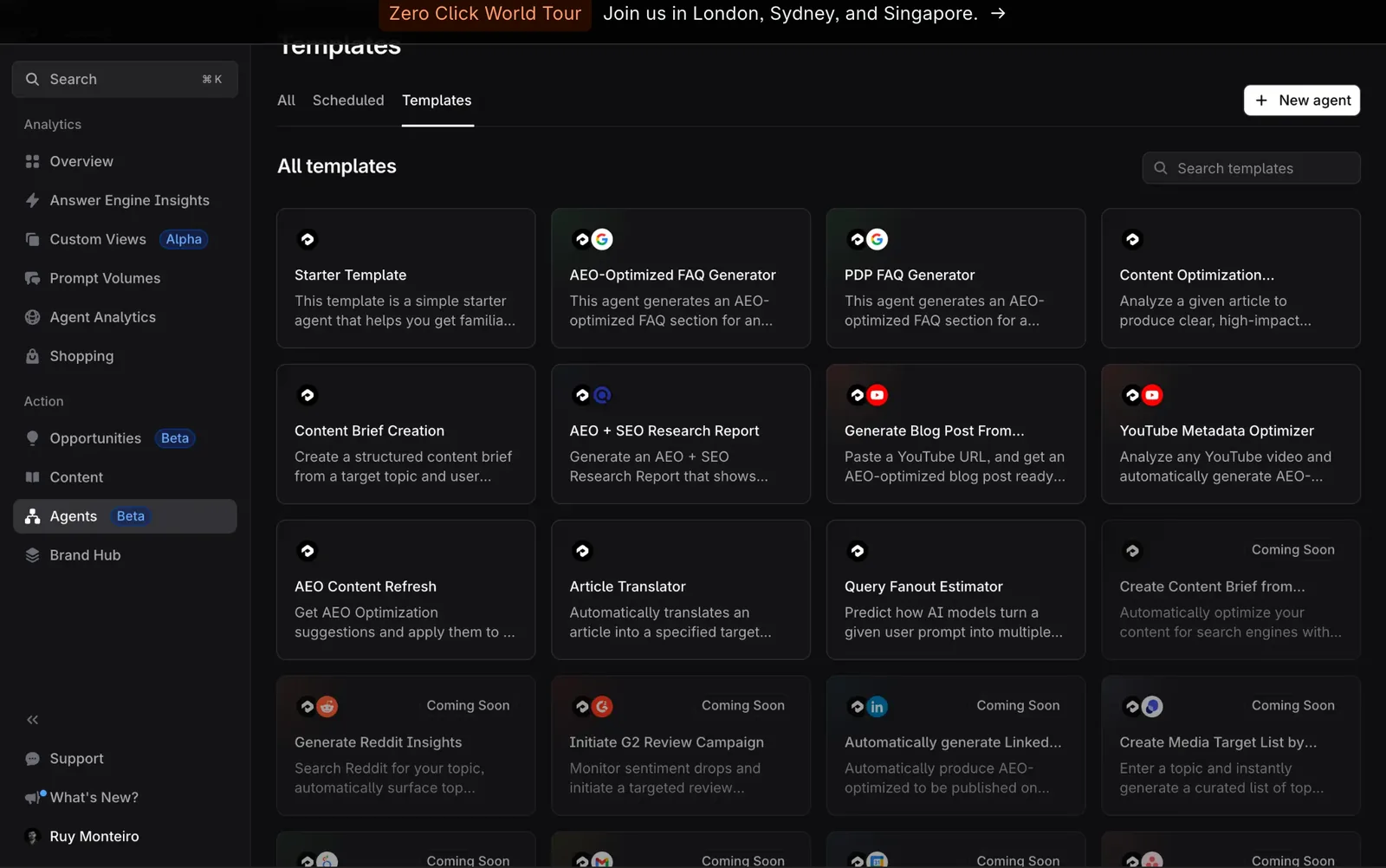Click the magnifier icon in sidebar Search
This screenshot has height=868, width=1386.
(32, 79)
